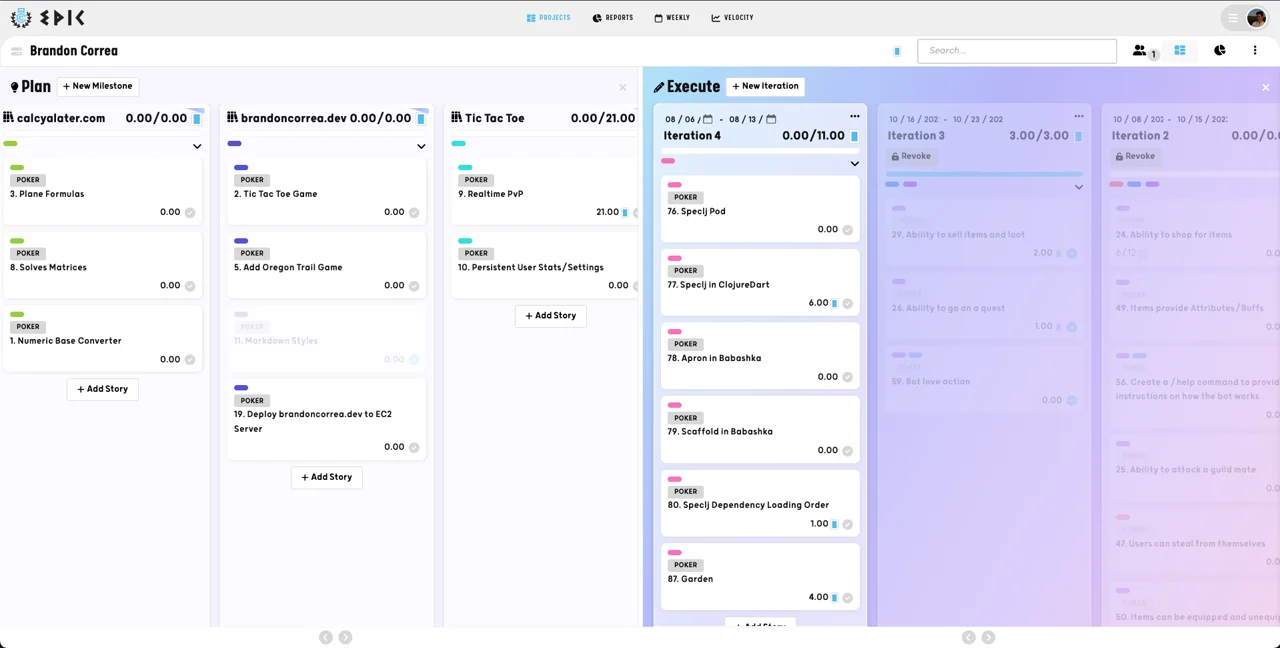The image size is (1280, 648).
Task: Click the lightbulb icon beside Plan heading
Action: pyautogui.click(x=14, y=87)
